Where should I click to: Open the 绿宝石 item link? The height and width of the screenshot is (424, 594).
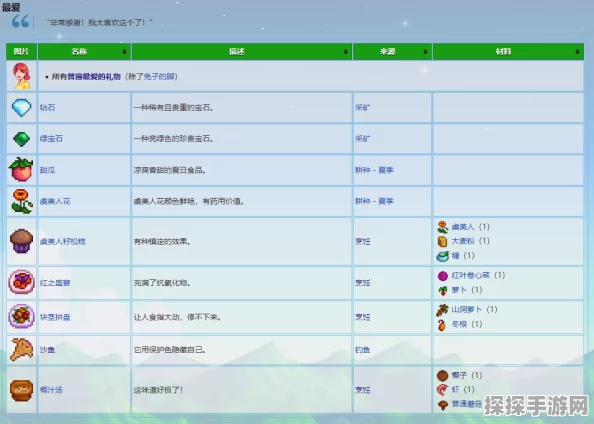click(x=51, y=139)
